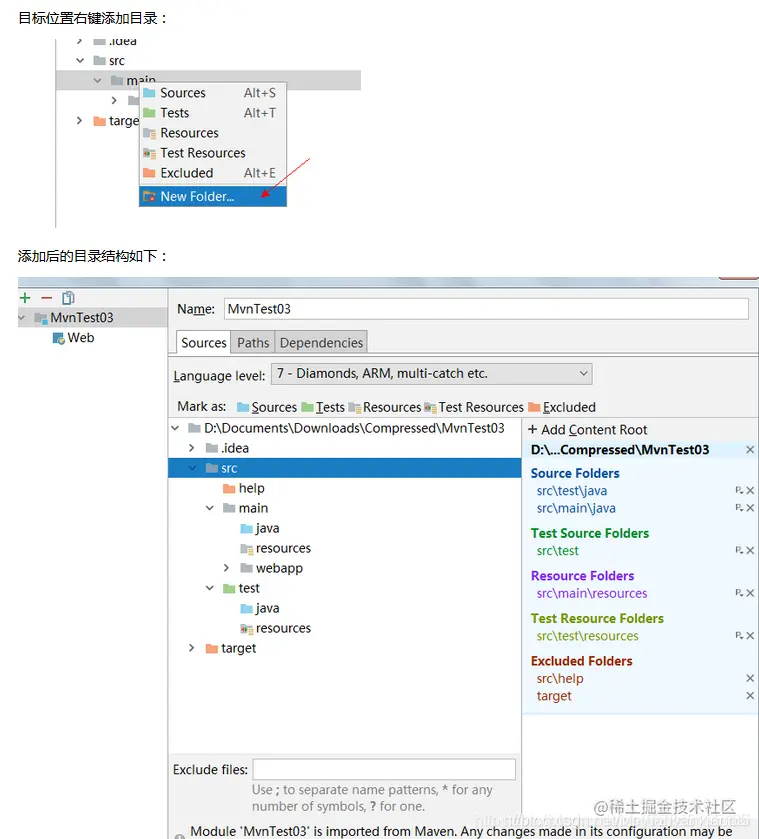
Task: Unmark src\test test source folder with its X
Action: [x=750, y=551]
